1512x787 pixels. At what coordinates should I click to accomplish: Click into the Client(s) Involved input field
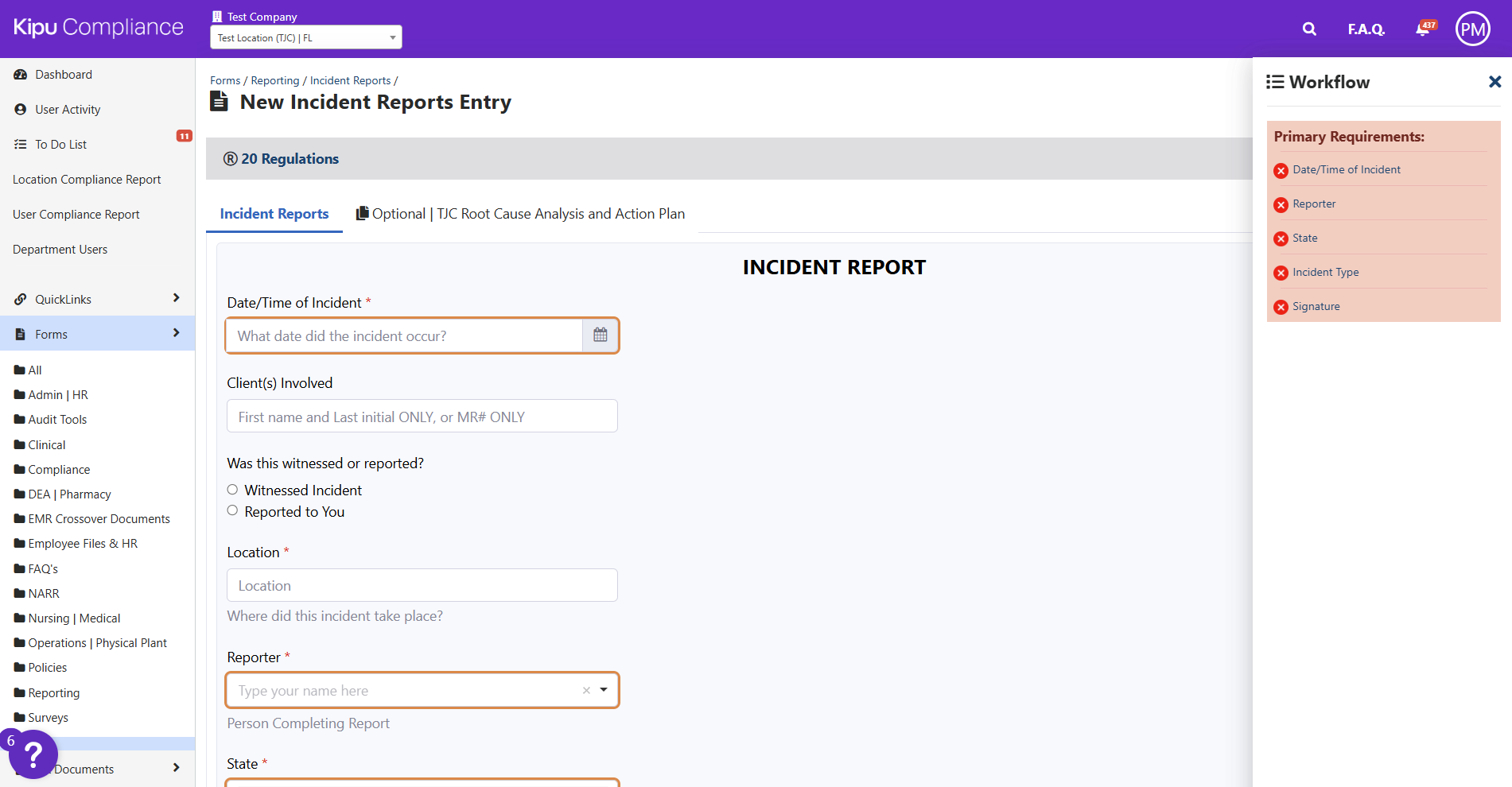pos(422,417)
